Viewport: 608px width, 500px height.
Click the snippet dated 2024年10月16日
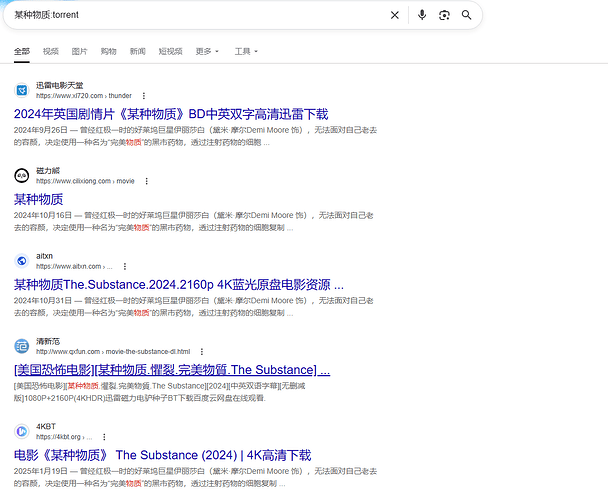pos(193,221)
